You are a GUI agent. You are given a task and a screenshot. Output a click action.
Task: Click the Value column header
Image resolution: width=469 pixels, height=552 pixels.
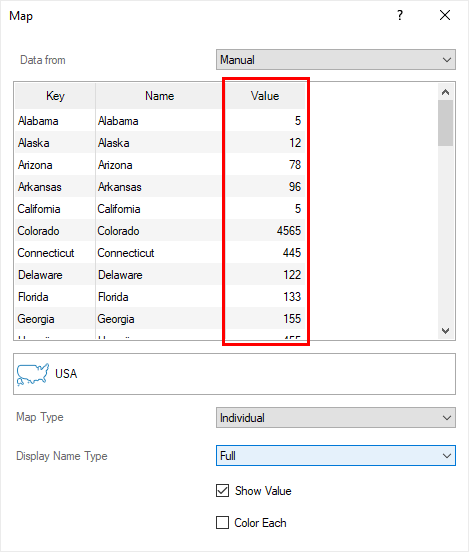click(x=265, y=96)
